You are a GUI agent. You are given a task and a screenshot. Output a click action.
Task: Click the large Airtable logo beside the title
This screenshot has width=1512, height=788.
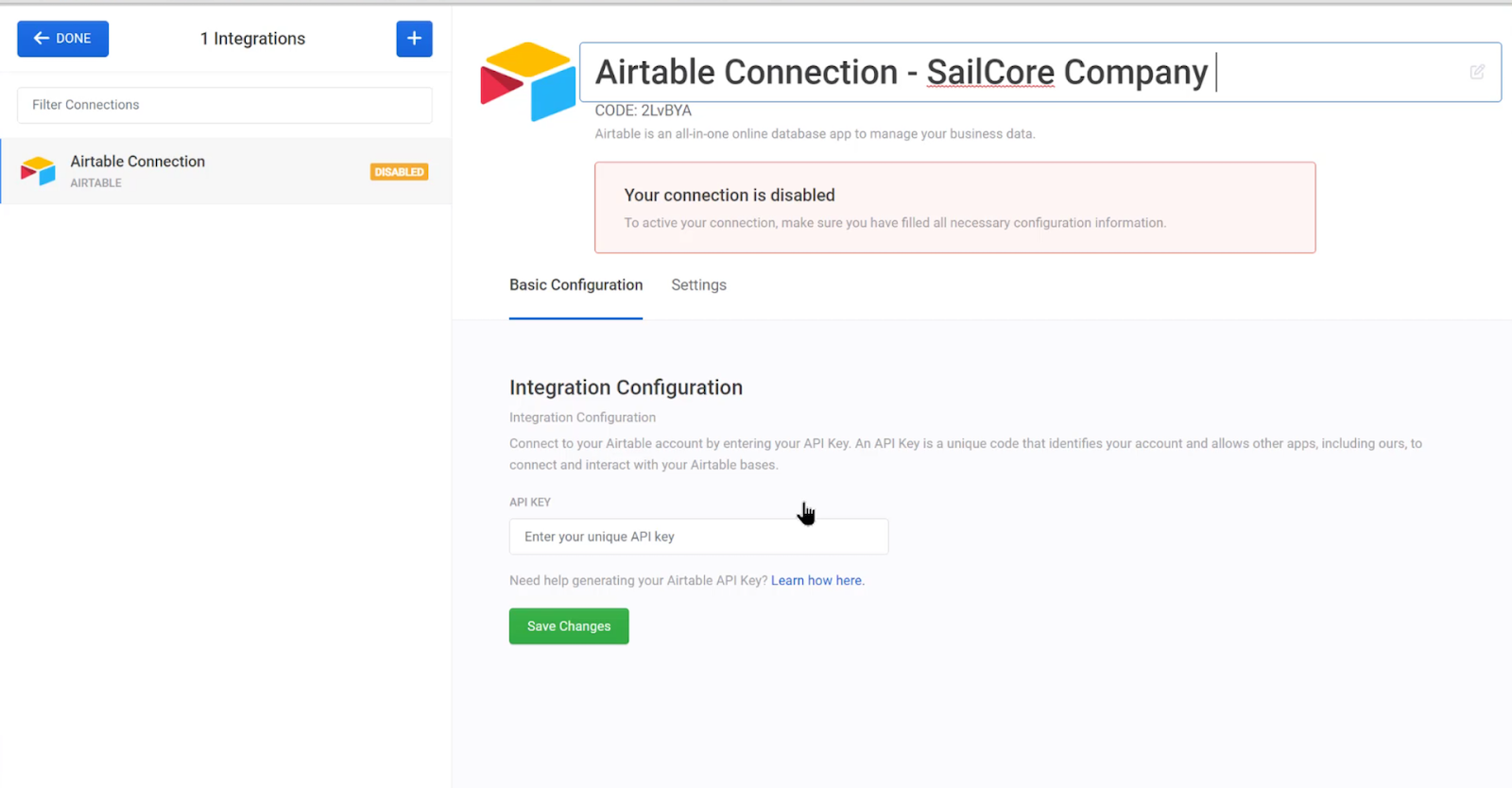527,81
